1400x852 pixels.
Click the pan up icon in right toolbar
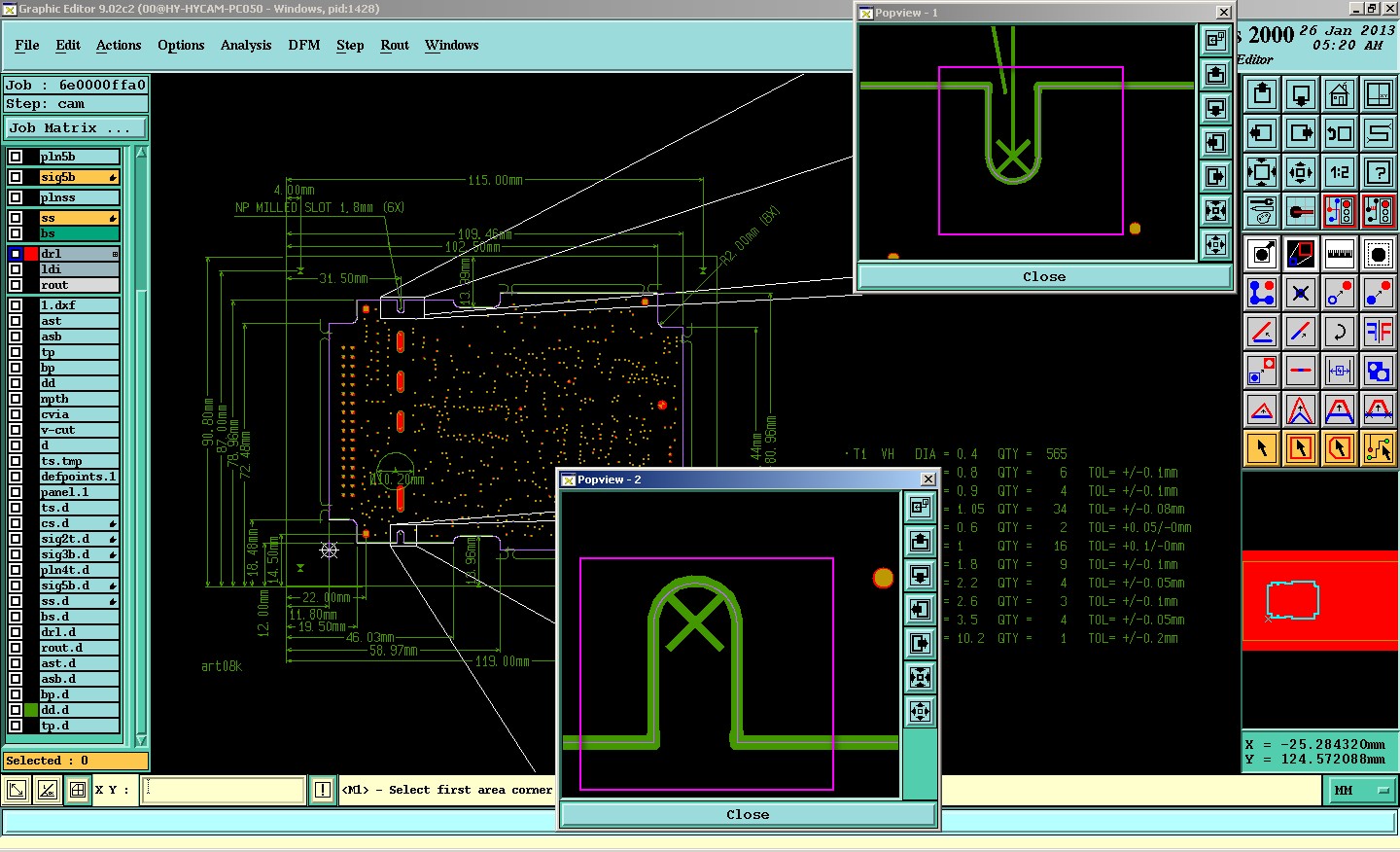[1262, 93]
